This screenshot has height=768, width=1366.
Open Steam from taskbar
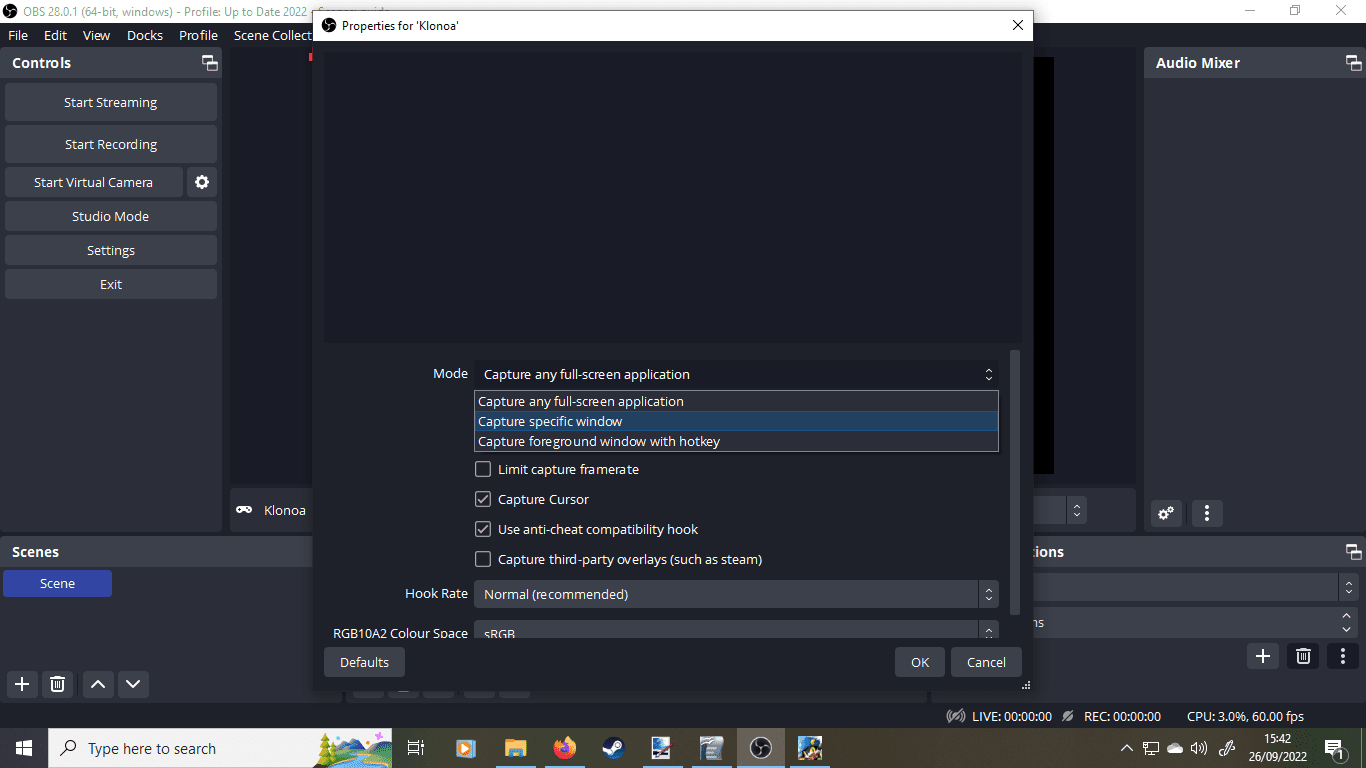pos(613,748)
